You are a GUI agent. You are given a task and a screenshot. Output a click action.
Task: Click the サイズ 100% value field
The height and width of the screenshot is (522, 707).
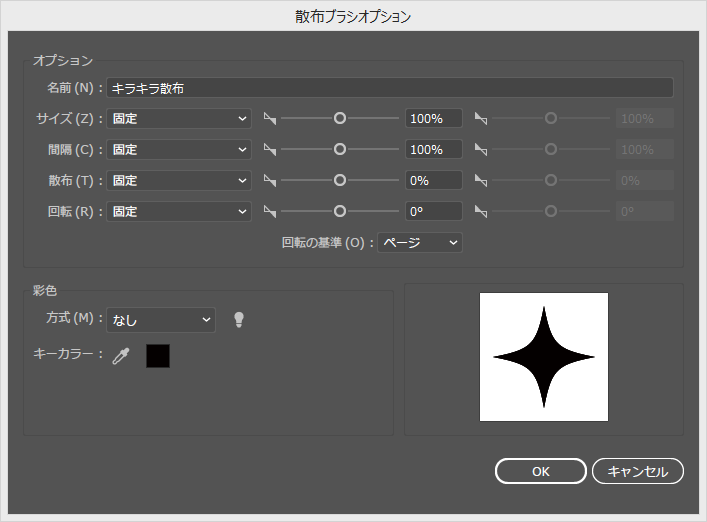[434, 119]
